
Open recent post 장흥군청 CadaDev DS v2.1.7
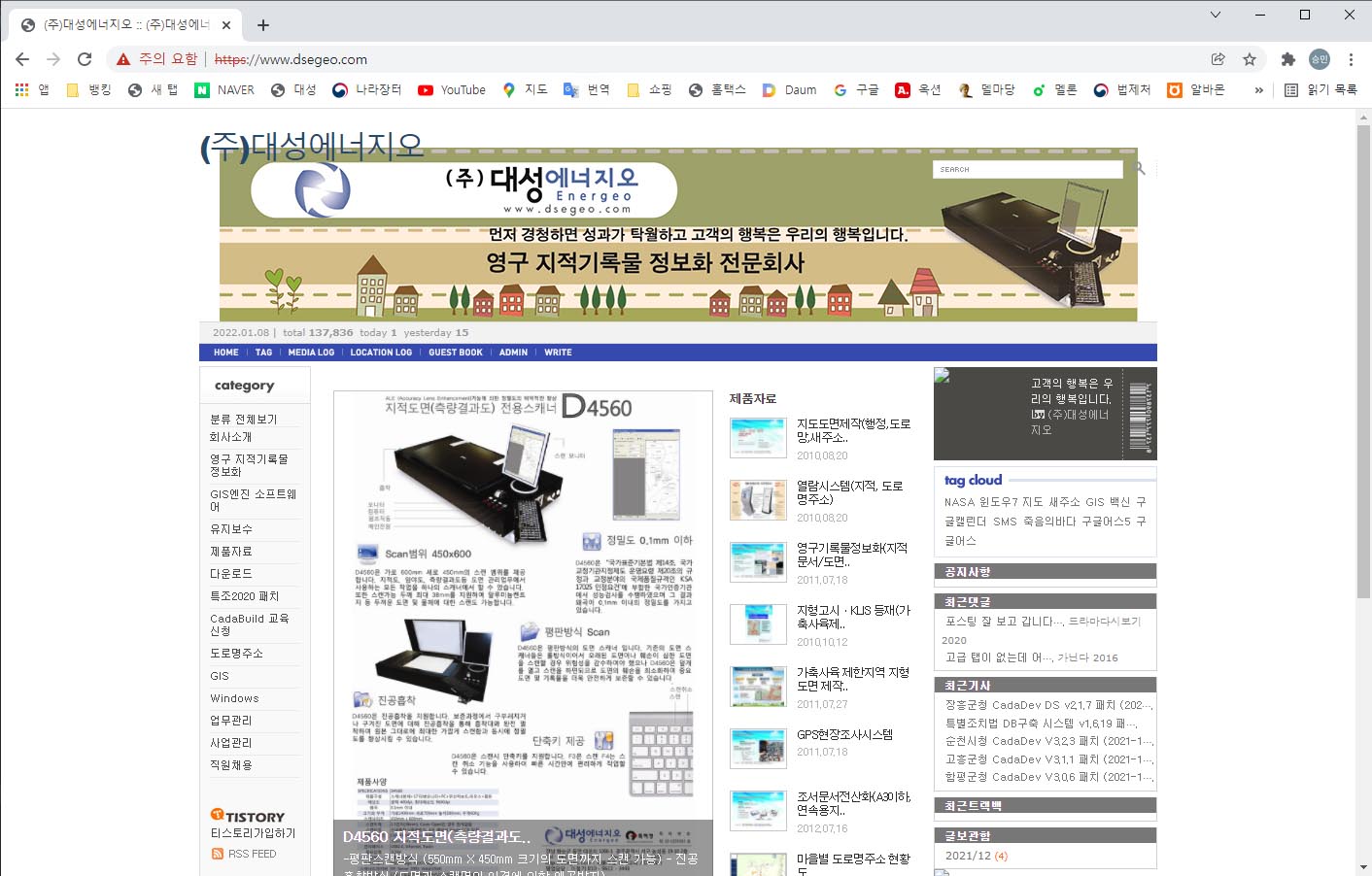[x=1048, y=705]
